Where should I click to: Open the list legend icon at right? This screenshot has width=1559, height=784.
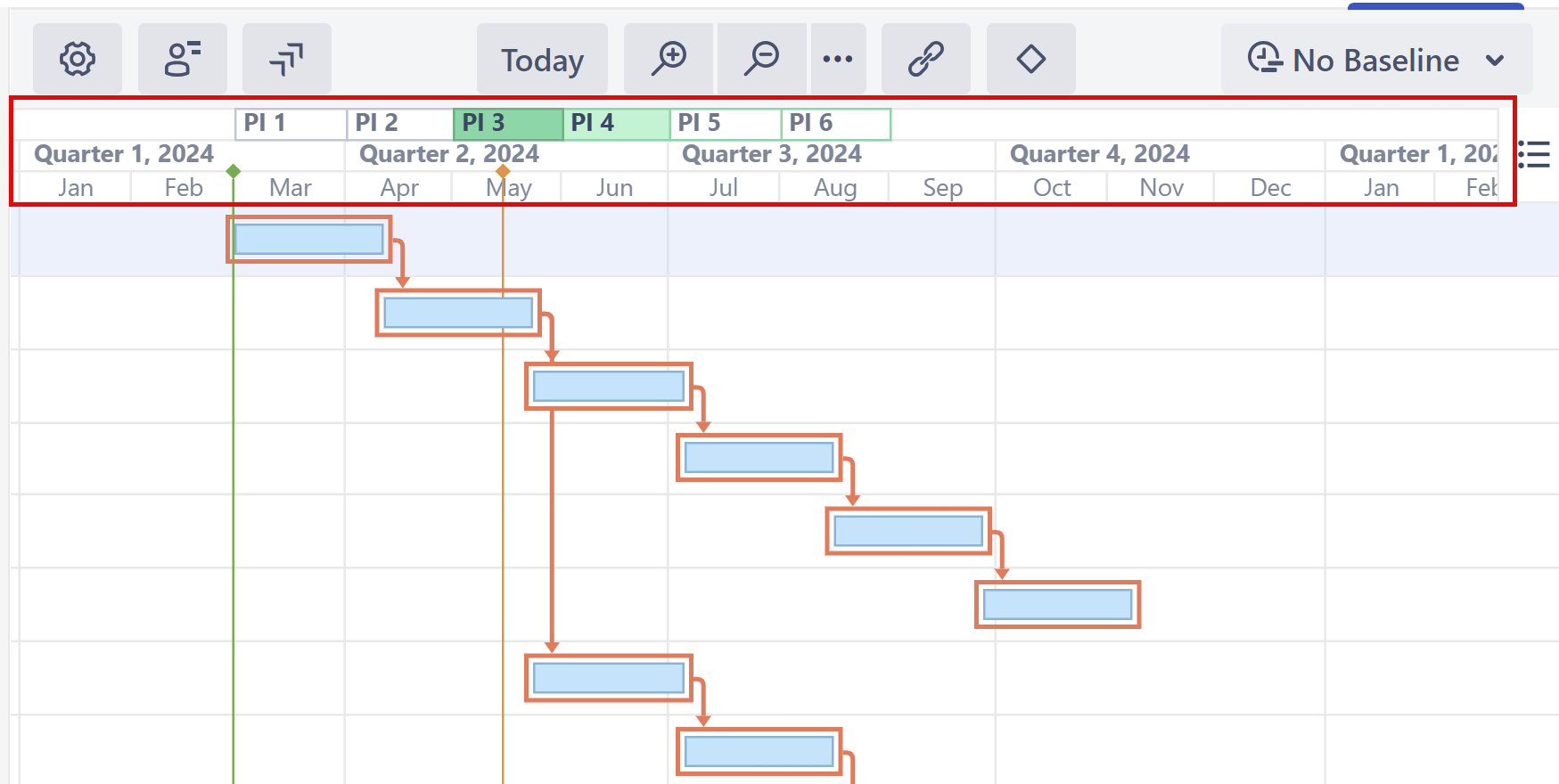pyautogui.click(x=1534, y=154)
